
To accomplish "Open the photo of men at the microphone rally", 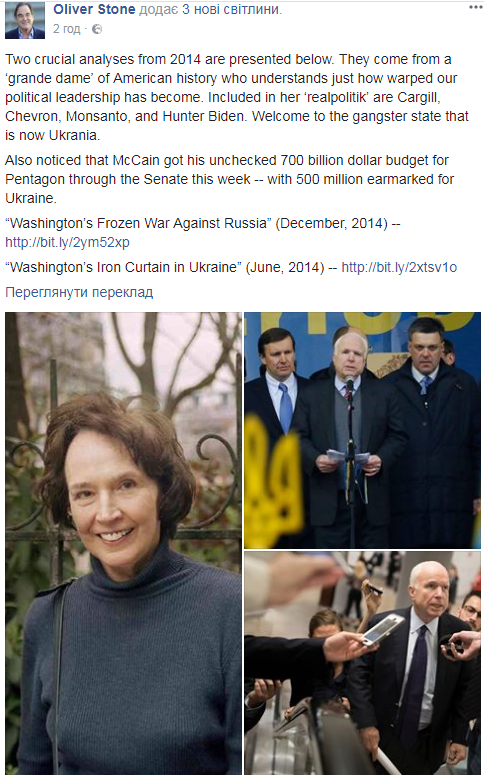I will [362, 430].
